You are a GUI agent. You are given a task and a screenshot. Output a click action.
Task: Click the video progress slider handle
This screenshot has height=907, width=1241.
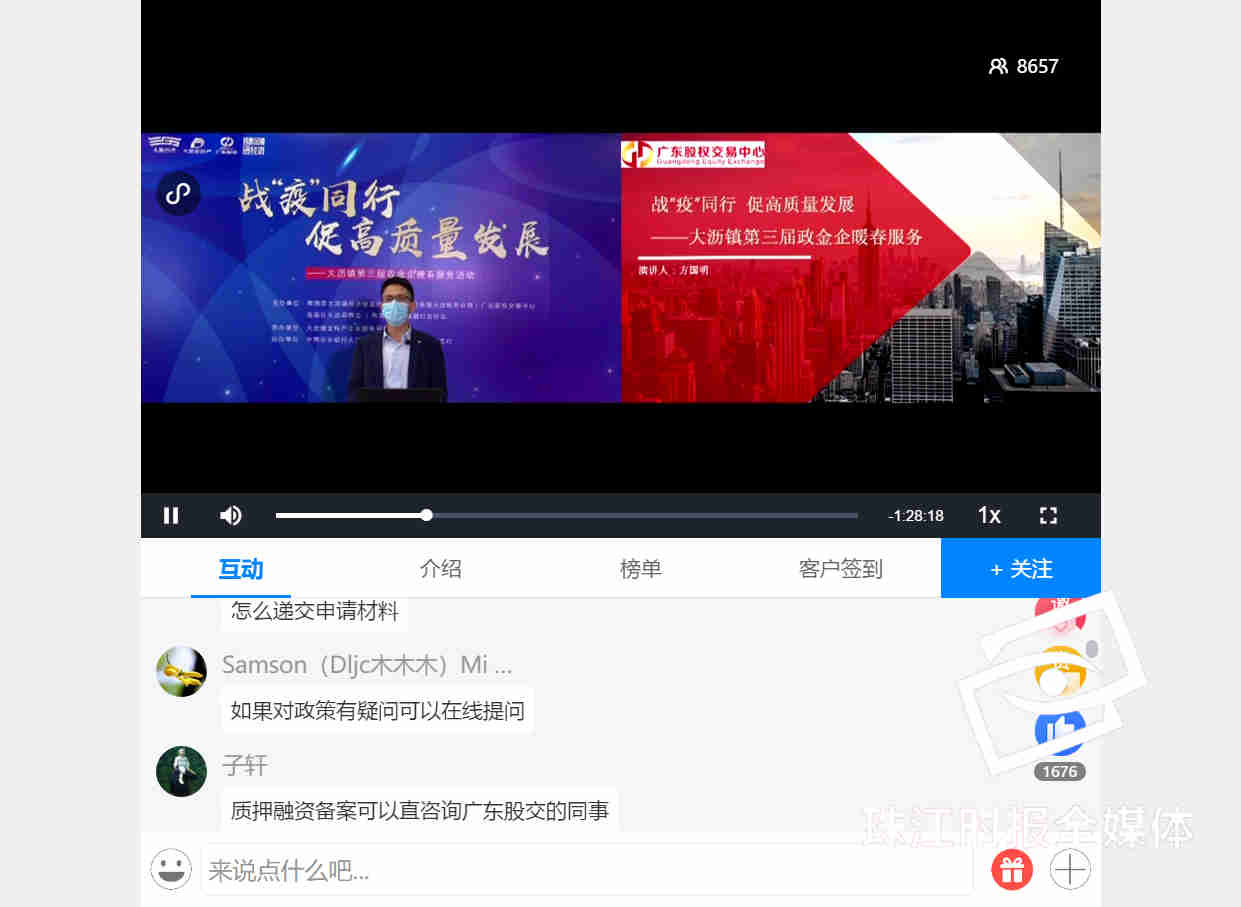tap(427, 515)
